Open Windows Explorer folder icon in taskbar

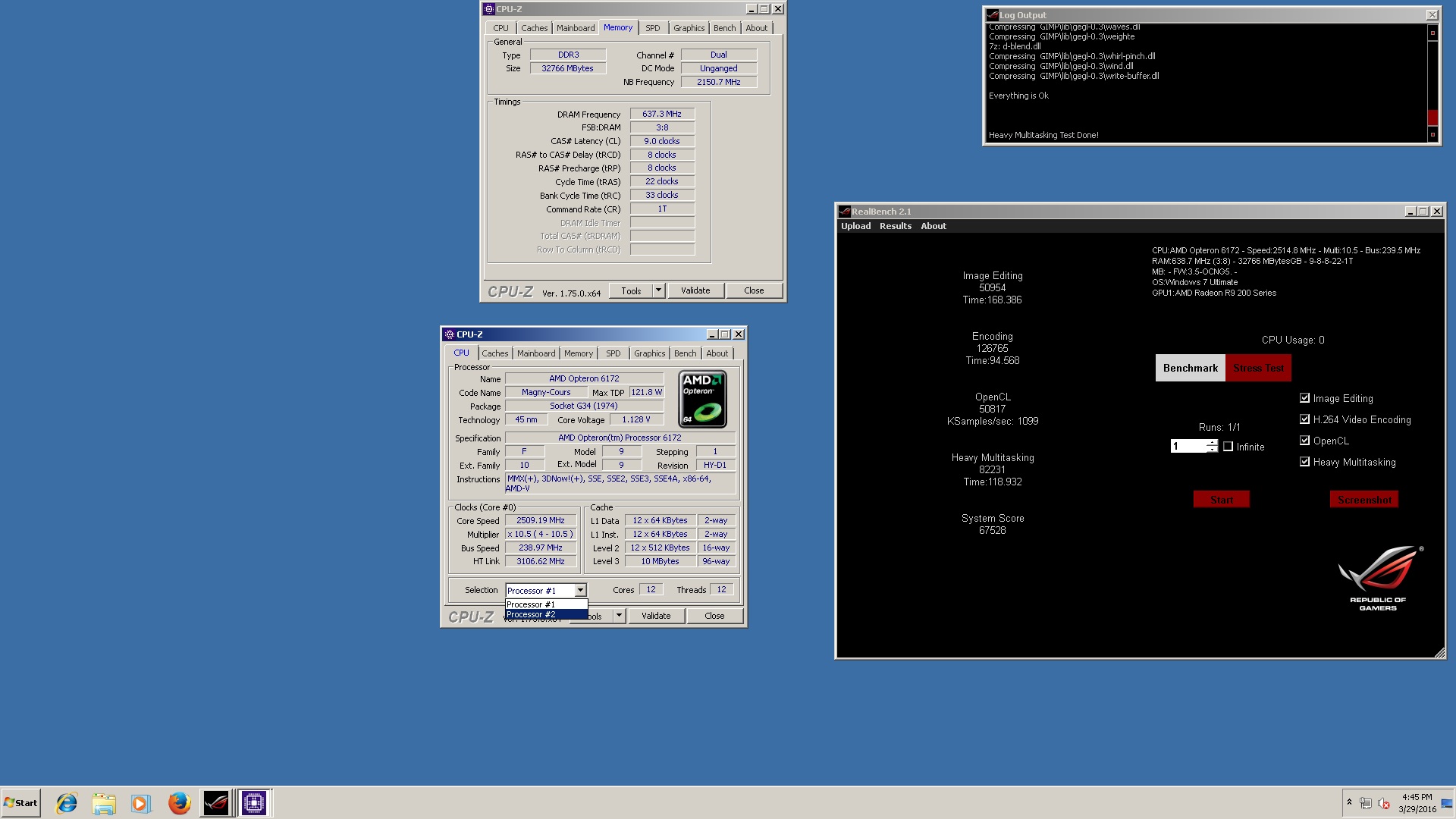point(104,803)
